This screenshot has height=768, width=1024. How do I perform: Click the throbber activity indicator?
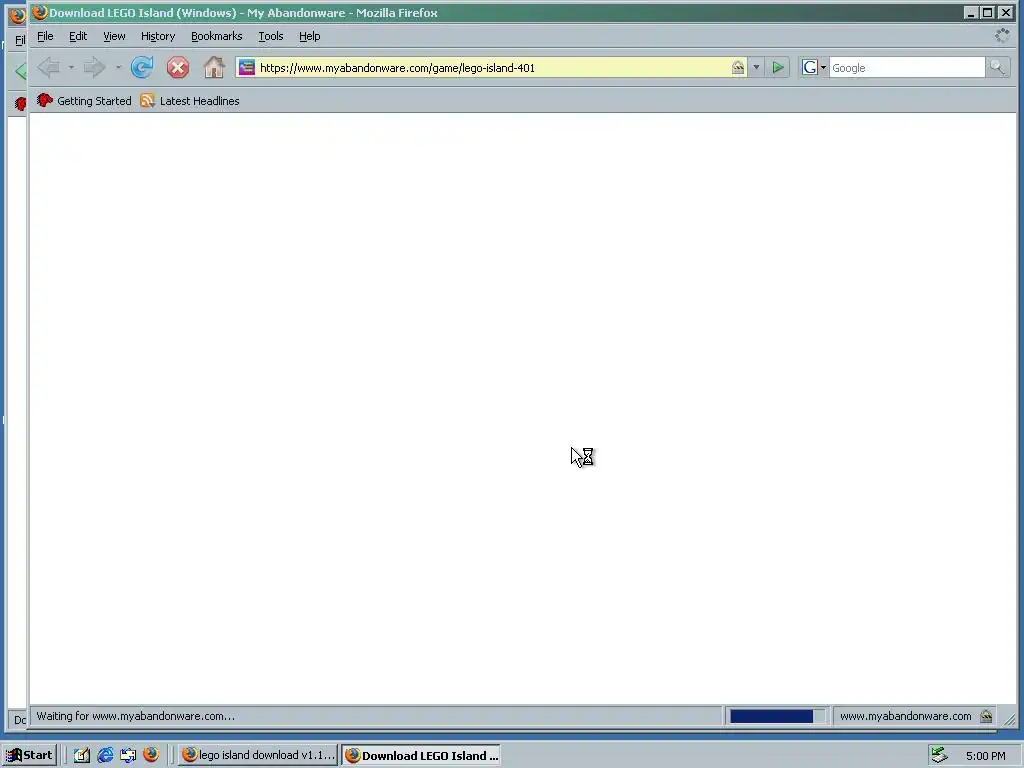coord(1002,35)
